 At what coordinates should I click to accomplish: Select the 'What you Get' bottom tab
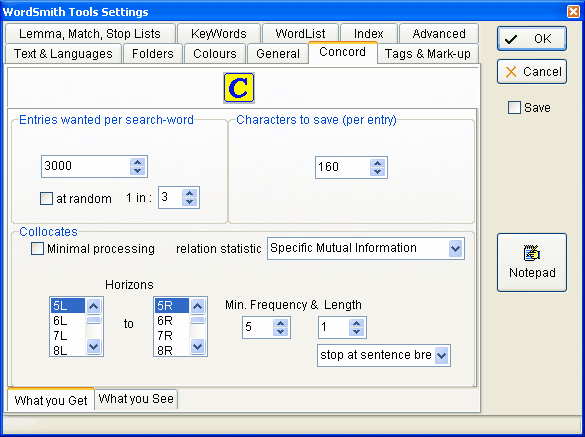(51, 400)
